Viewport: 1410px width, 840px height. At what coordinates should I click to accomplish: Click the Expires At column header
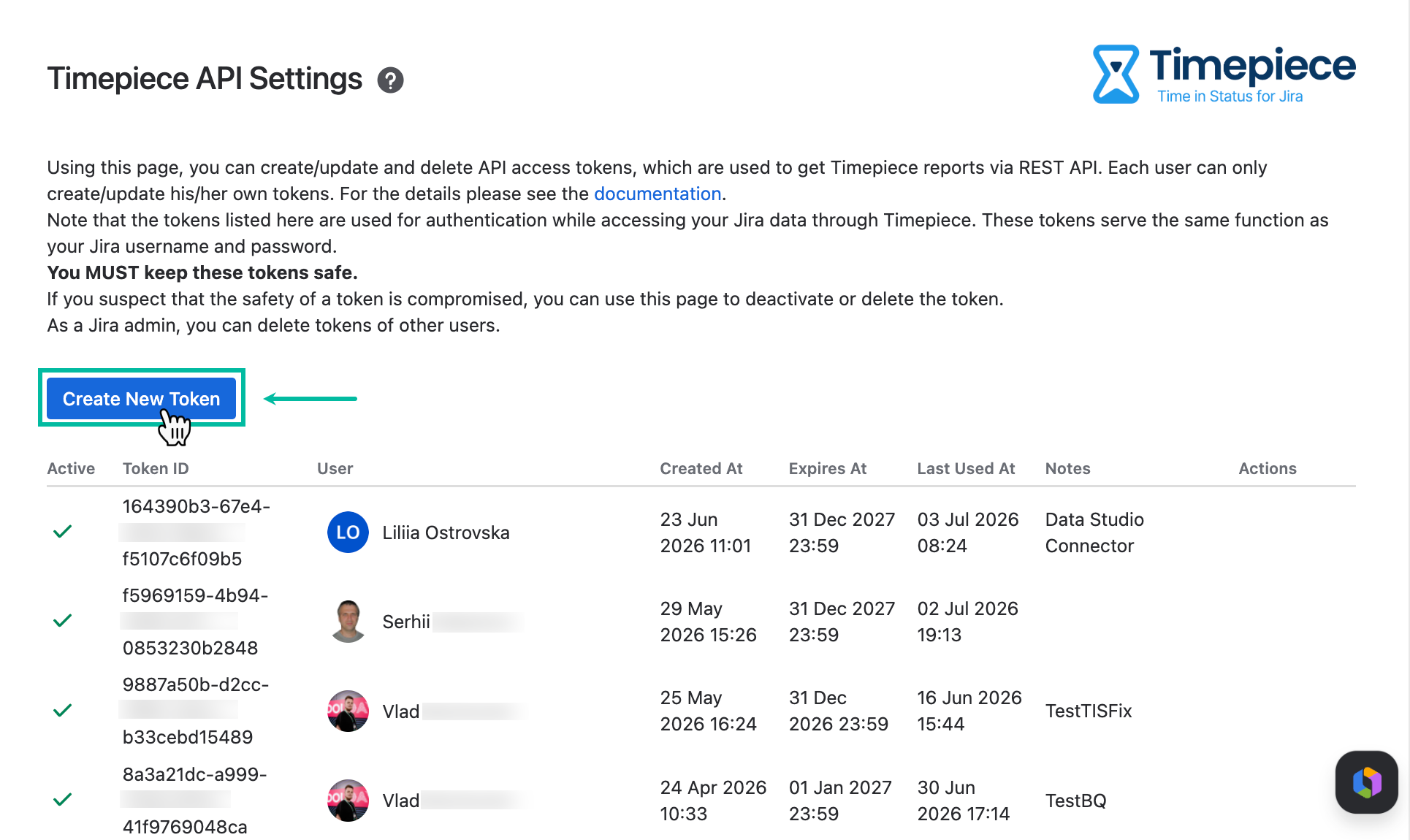click(x=828, y=469)
